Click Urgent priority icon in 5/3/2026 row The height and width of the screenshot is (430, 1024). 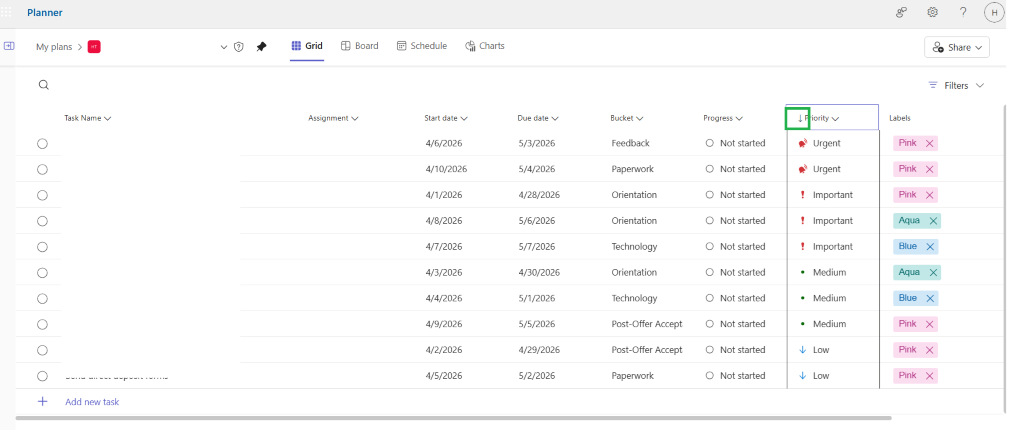[x=803, y=143]
